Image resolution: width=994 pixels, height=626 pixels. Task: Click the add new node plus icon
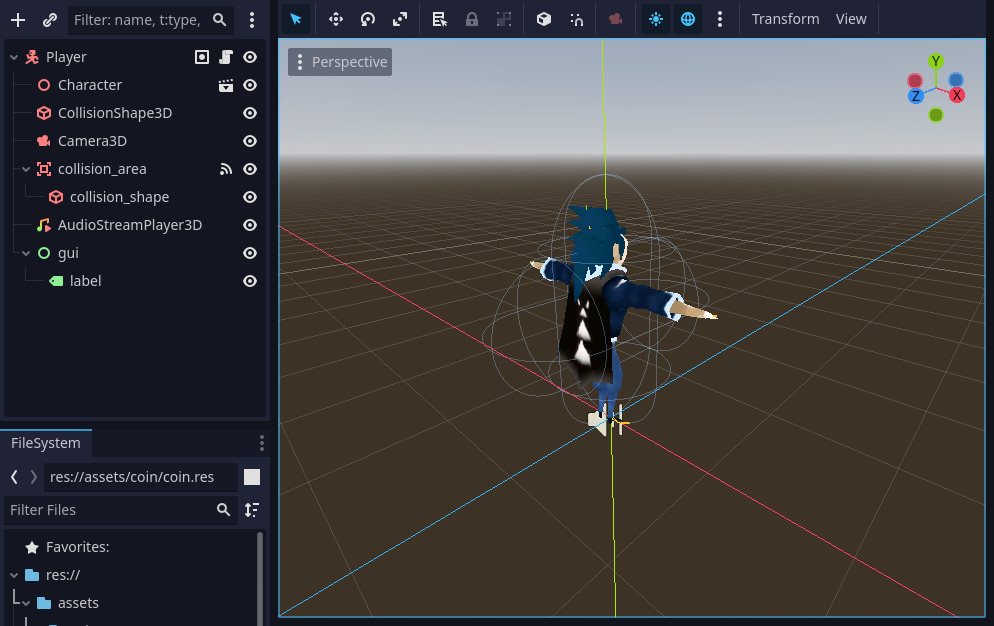click(18, 20)
